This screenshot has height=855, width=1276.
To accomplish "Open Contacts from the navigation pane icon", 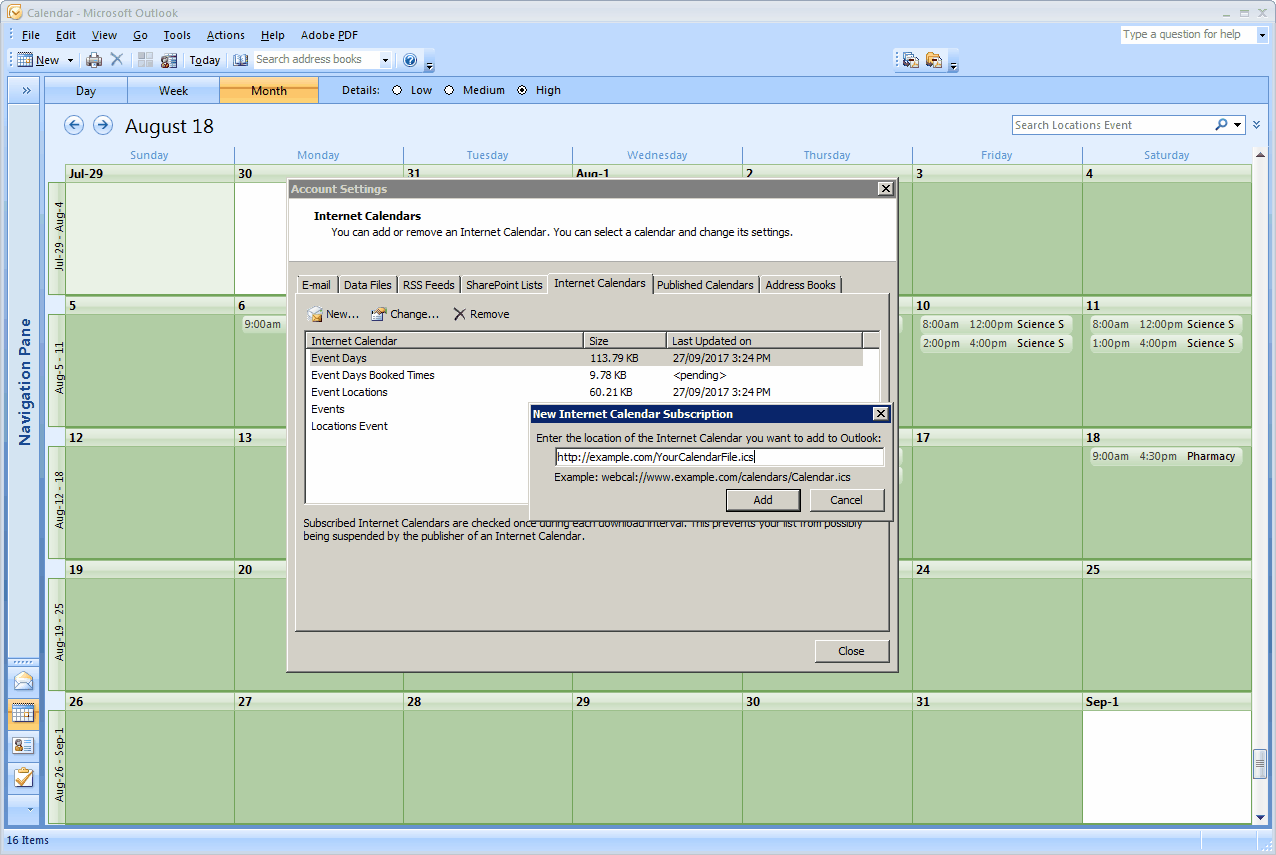I will 23,745.
